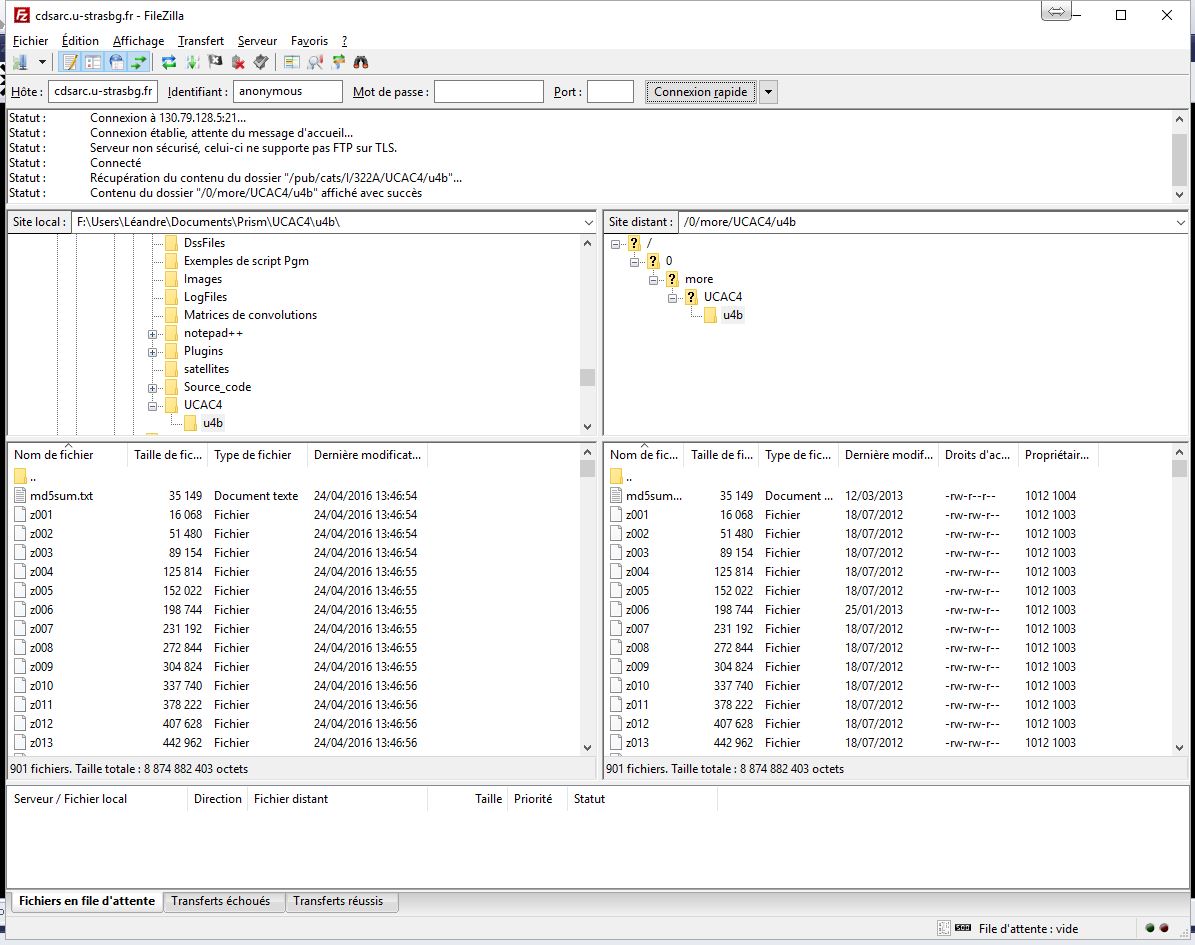Sort remote files by Dernière modif column

click(888, 455)
